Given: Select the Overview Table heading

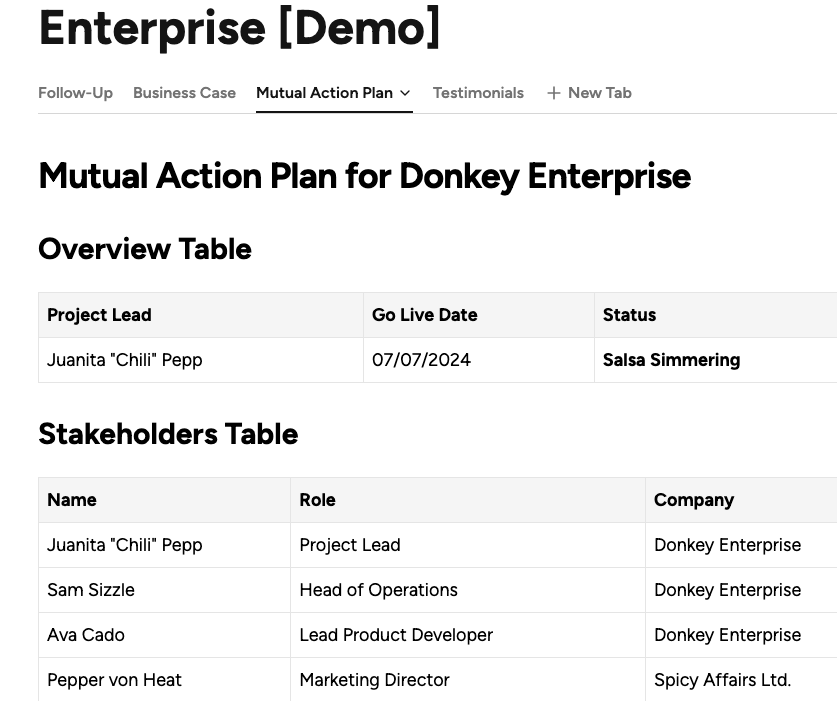Looking at the screenshot, I should (145, 249).
